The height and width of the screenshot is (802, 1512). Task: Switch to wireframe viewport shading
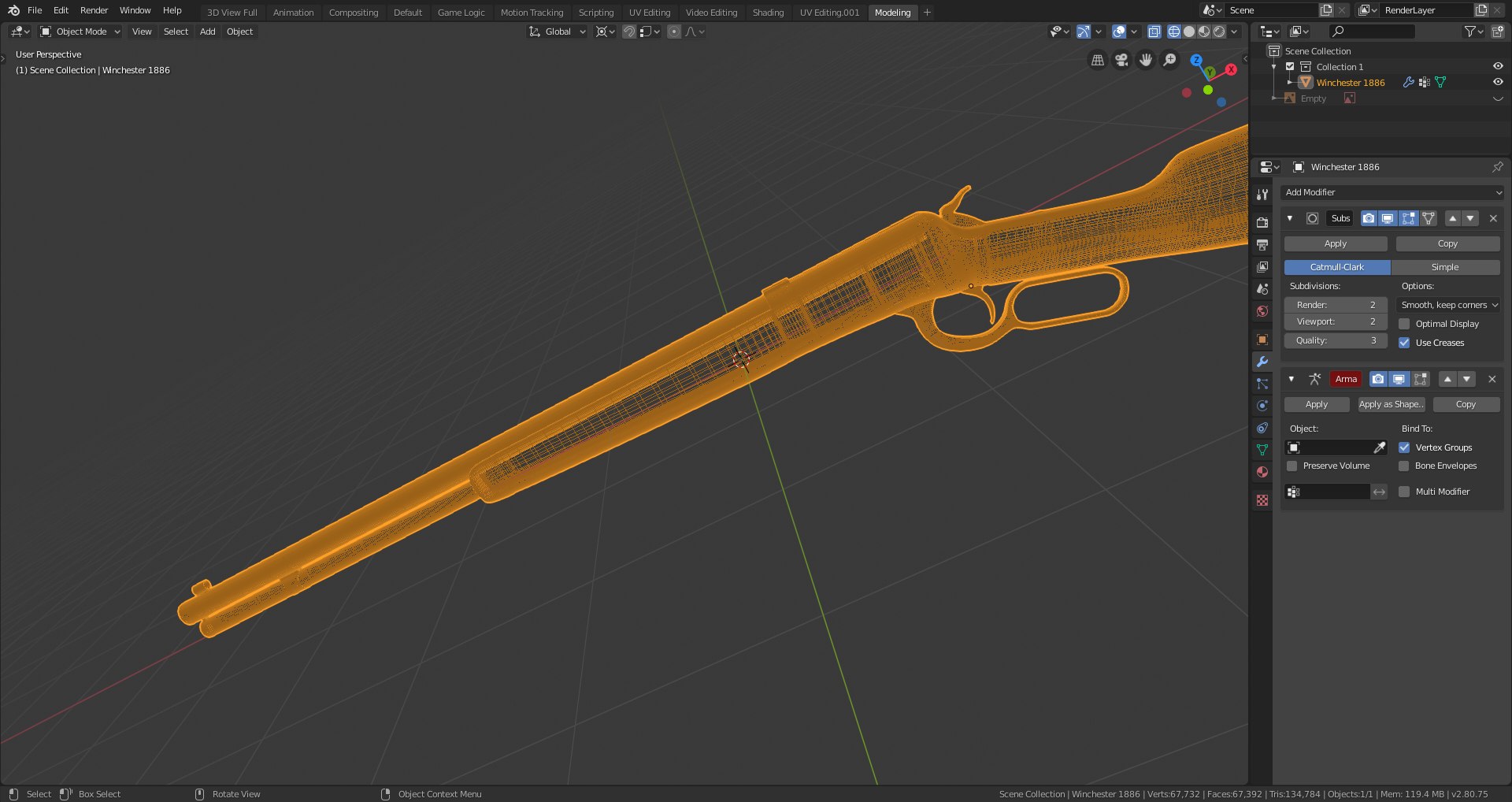pyautogui.click(x=1173, y=32)
